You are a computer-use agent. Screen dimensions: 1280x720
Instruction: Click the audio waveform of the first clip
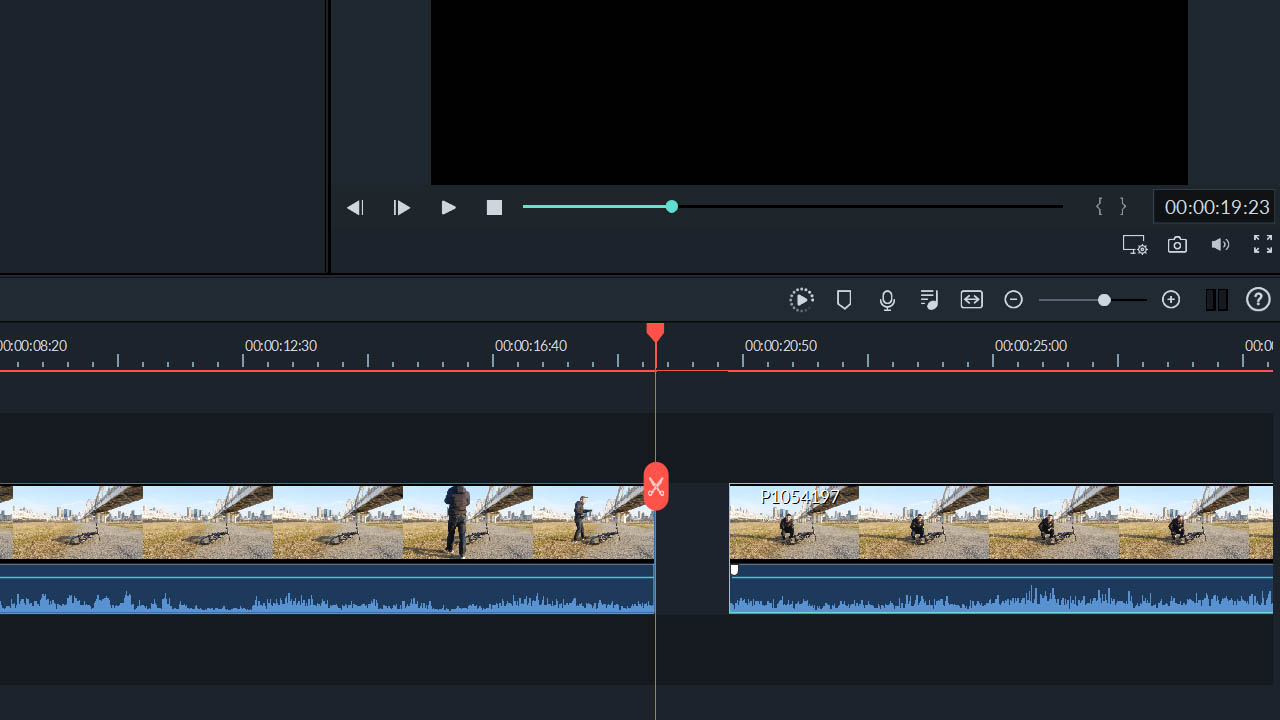pos(327,590)
